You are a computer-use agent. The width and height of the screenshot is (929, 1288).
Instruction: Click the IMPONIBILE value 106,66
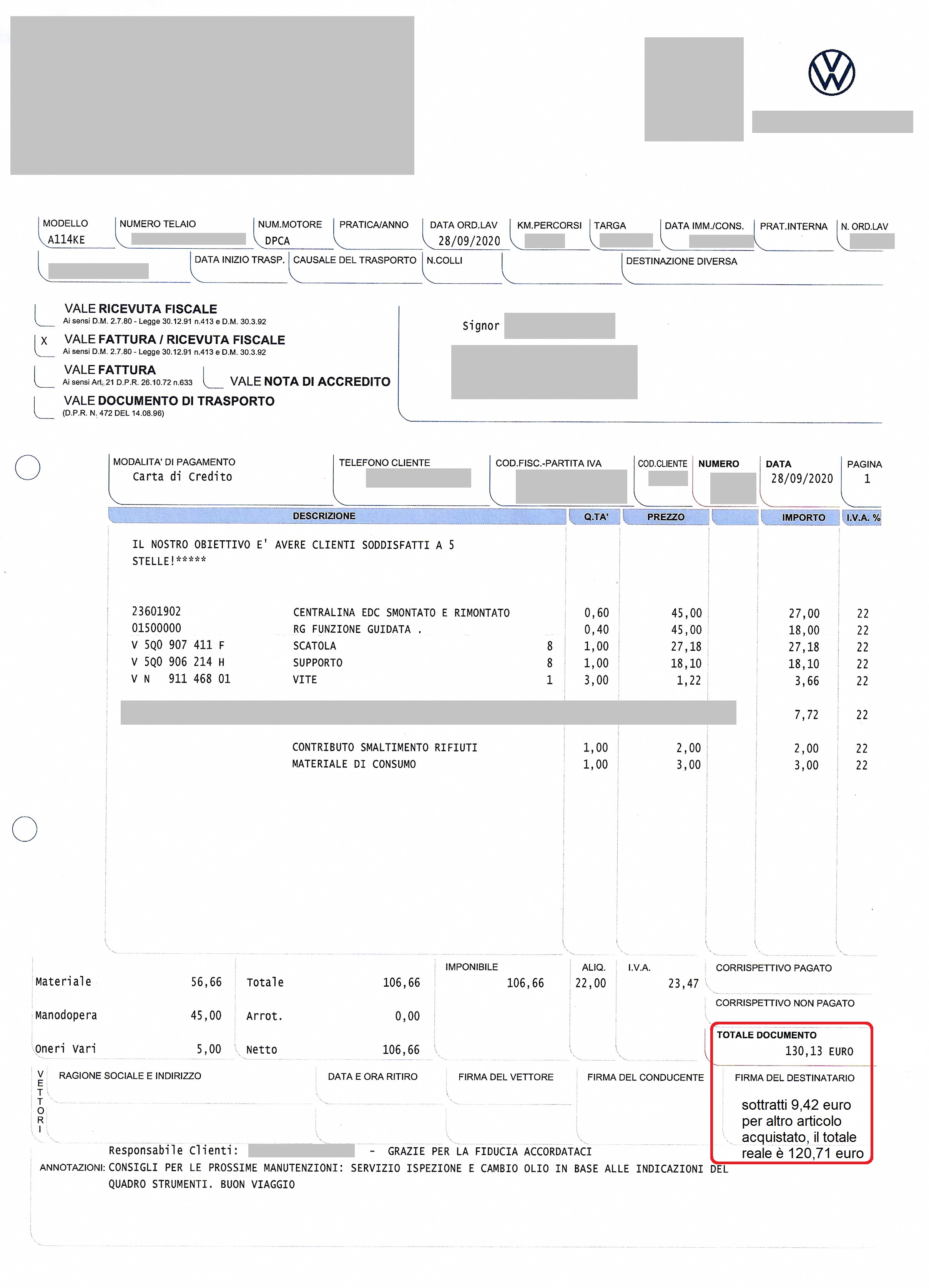coord(525,983)
